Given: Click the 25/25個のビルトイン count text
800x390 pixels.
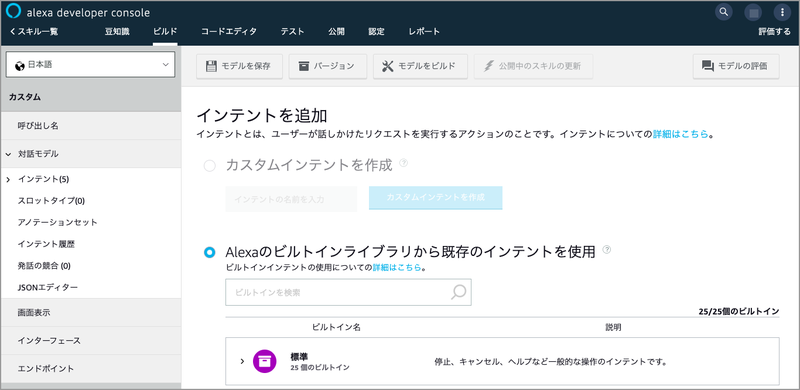Looking at the screenshot, I should (x=739, y=311).
